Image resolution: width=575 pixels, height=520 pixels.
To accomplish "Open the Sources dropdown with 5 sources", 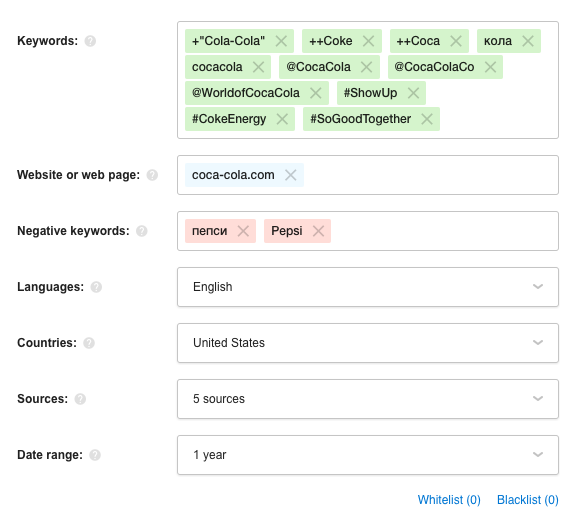I will tap(368, 399).
